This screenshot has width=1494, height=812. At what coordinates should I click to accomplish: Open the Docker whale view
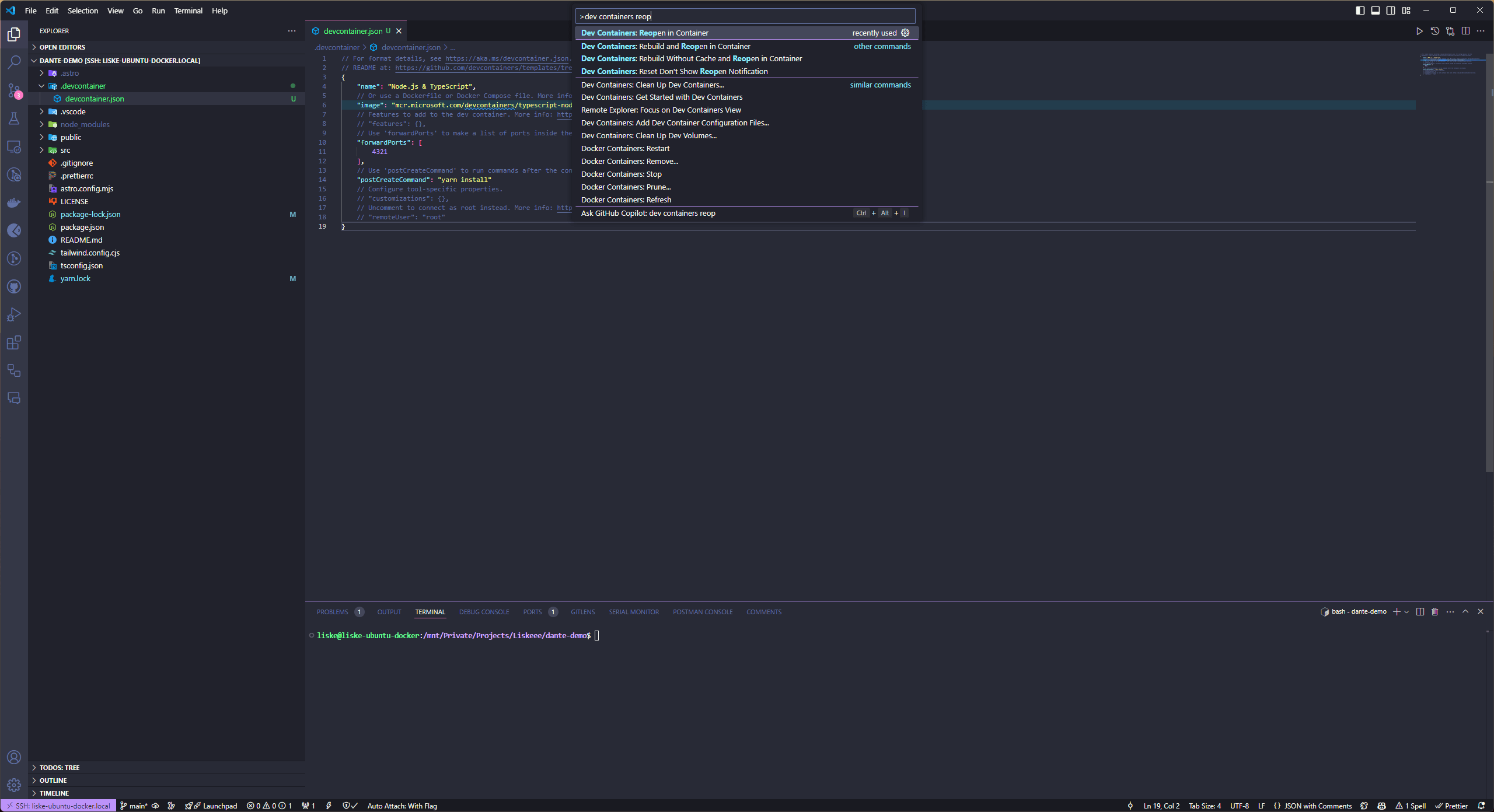14,202
